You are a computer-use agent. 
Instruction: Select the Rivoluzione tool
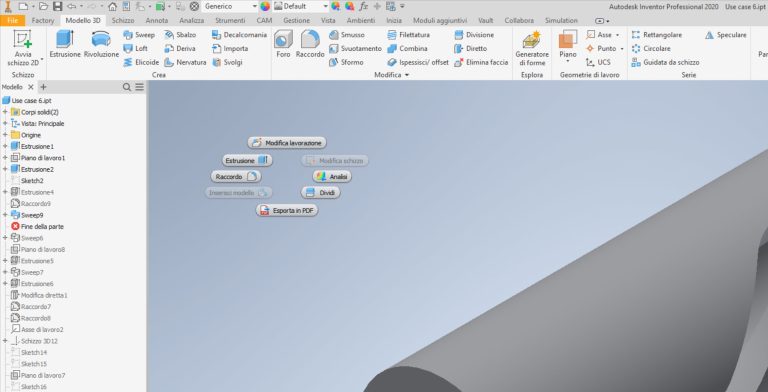101,44
